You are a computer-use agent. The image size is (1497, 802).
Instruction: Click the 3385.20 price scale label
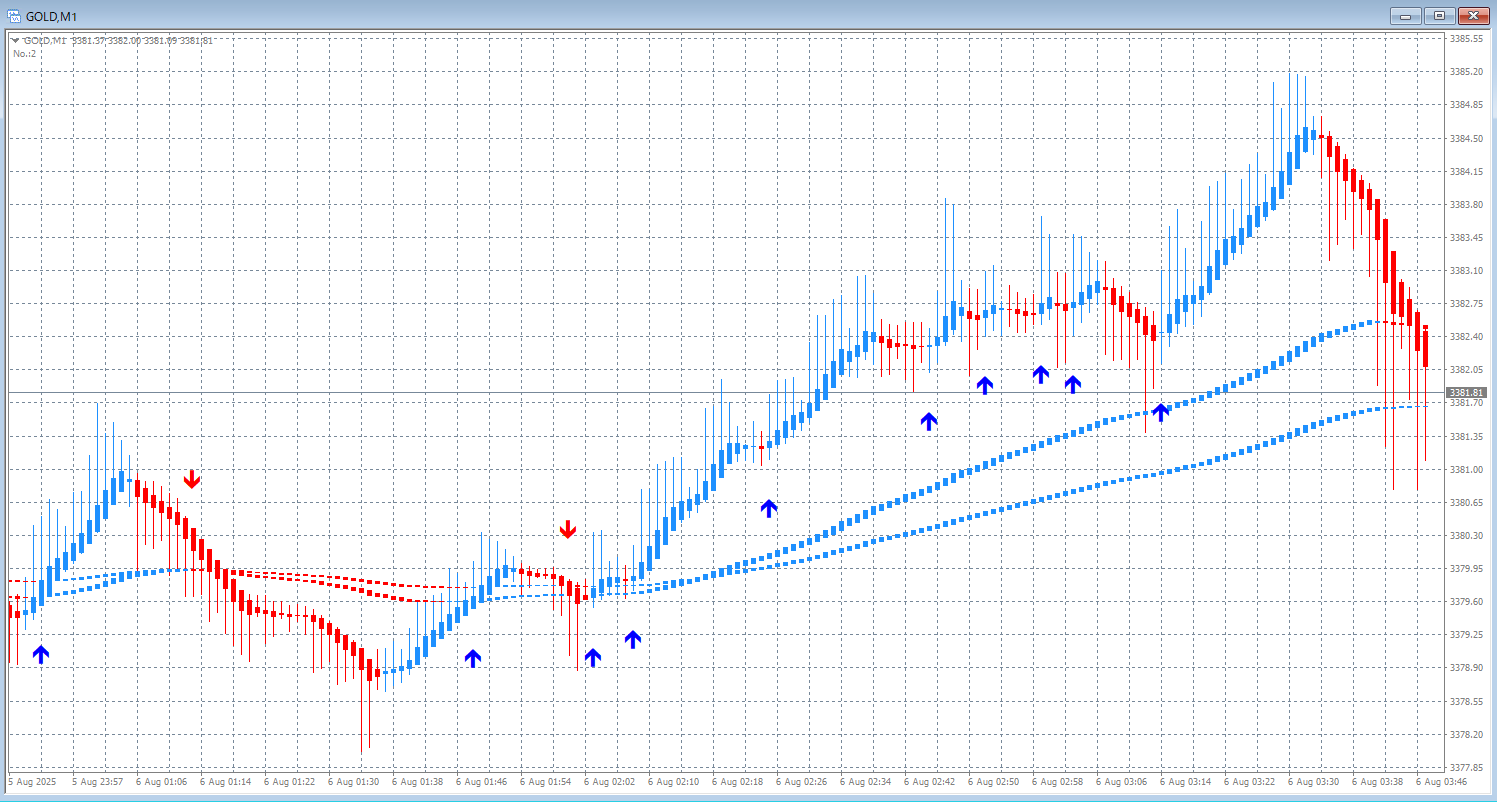[1466, 72]
